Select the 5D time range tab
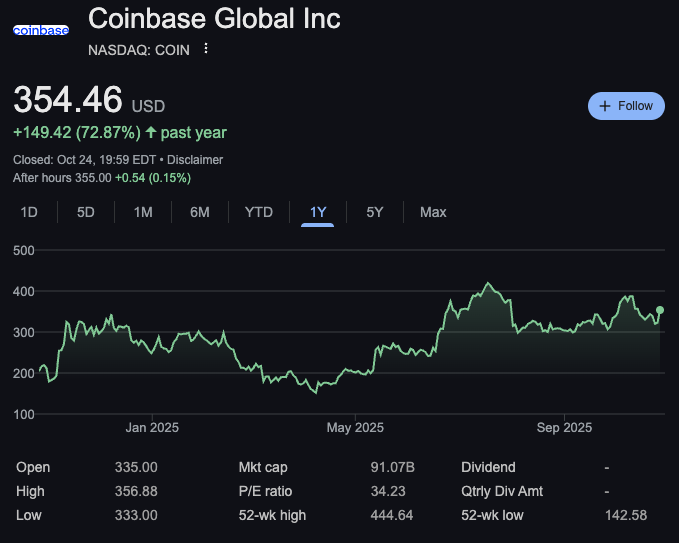The image size is (679, 543). [x=86, y=212]
